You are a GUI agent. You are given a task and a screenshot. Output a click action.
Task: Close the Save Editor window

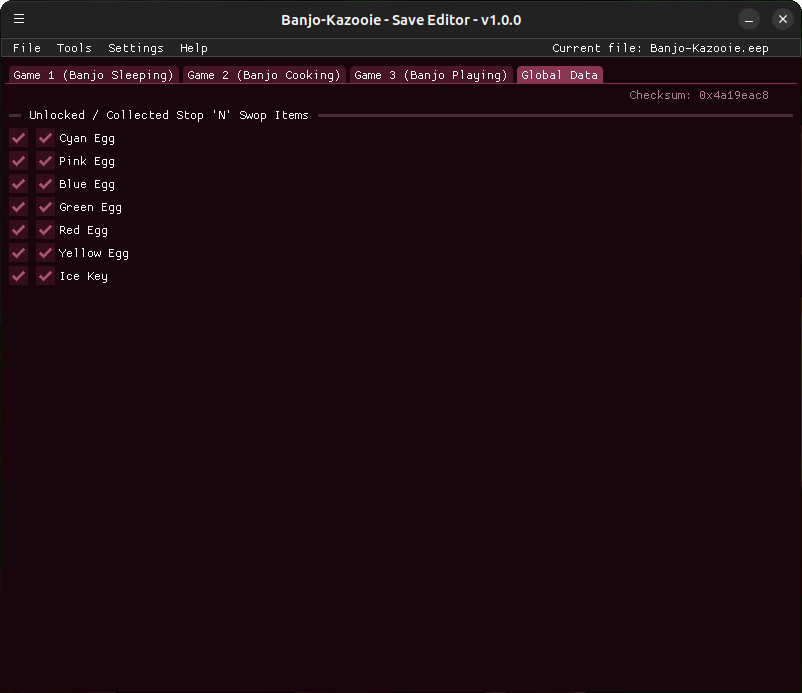pyautogui.click(x=783, y=19)
